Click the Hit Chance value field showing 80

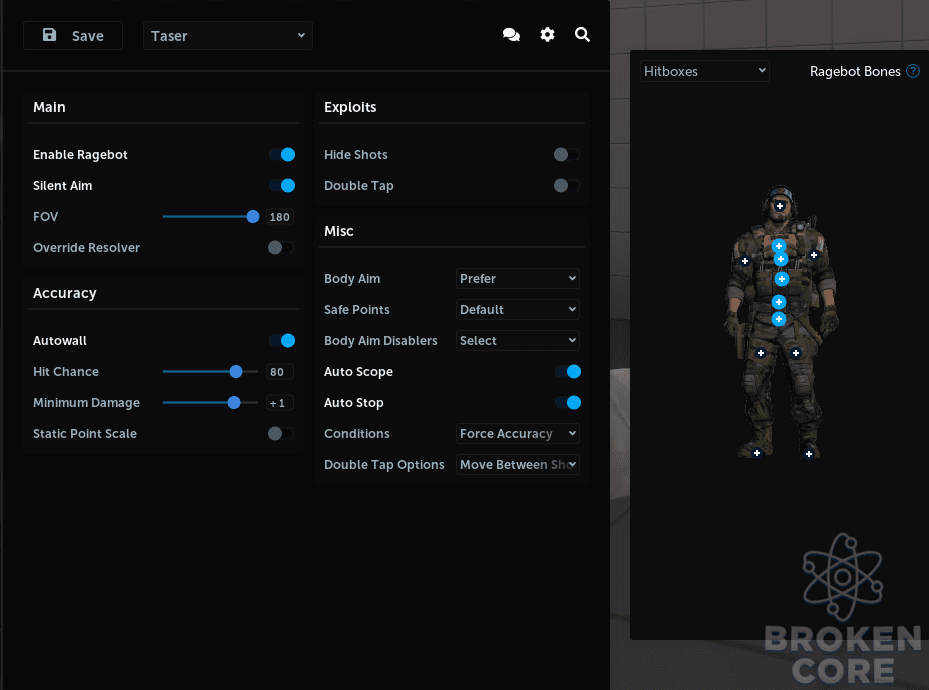coord(280,372)
